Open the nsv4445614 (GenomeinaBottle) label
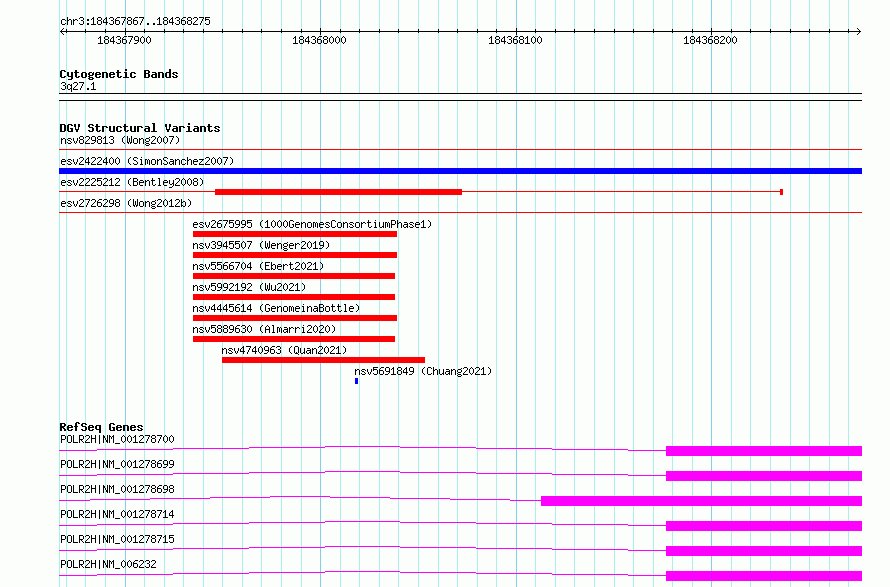Screen dimensions: 890x587 [x=276, y=308]
